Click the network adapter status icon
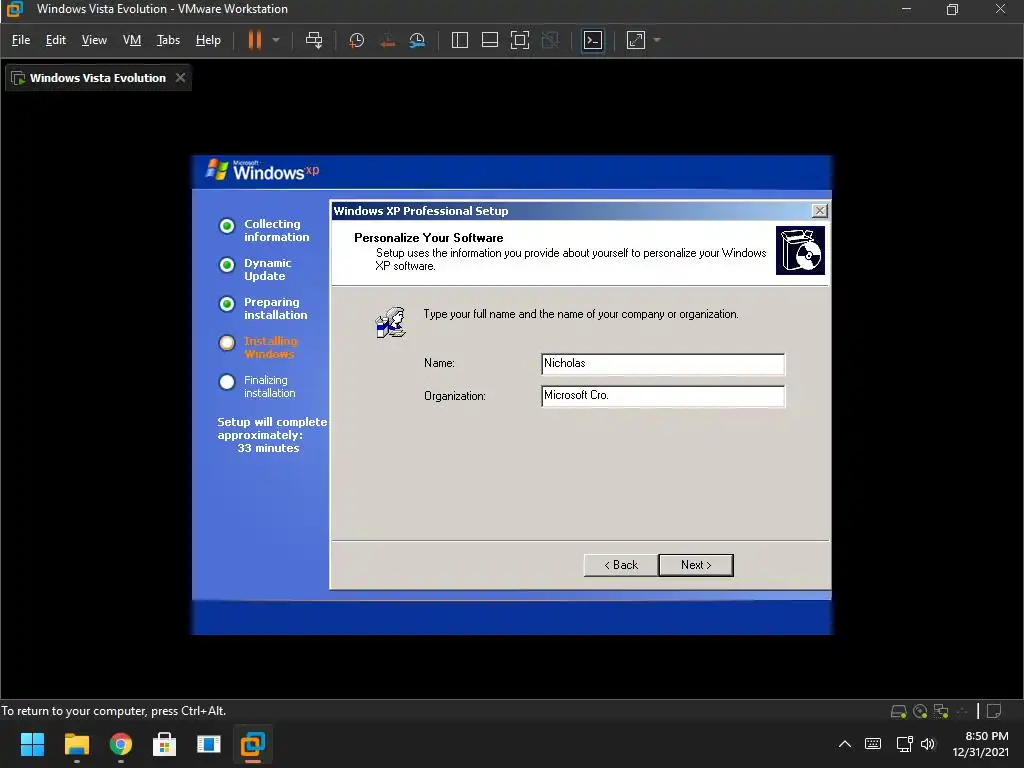1024x768 pixels. point(941,711)
